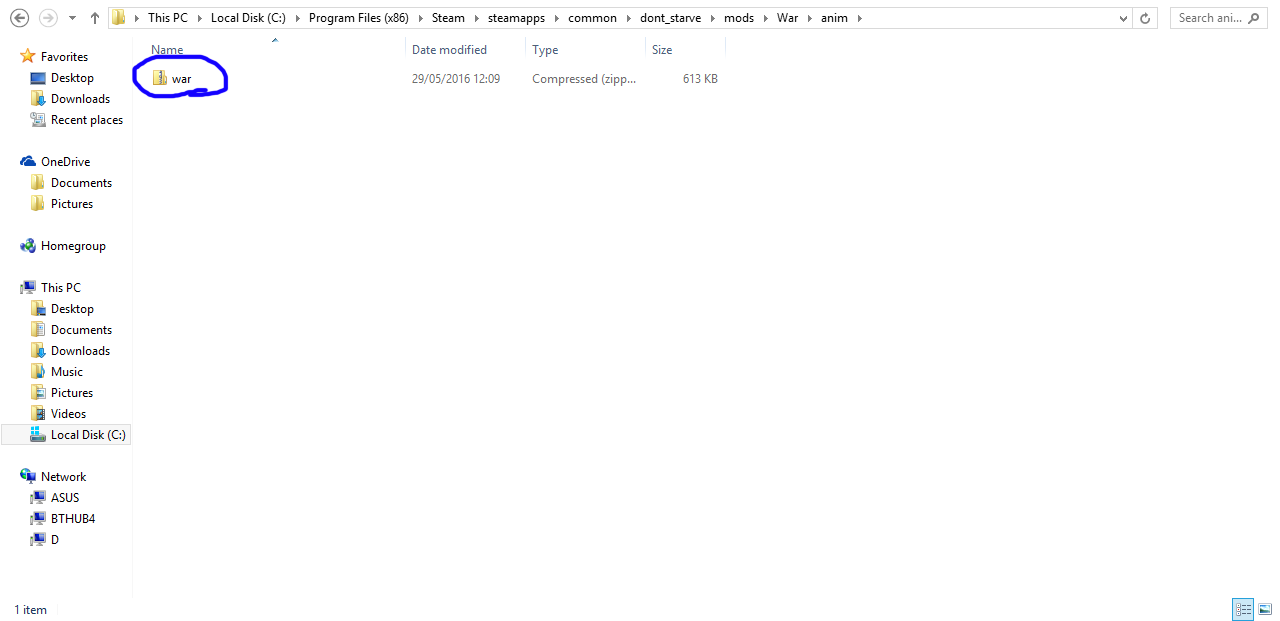Go to the 'Steam' breadcrumb segment
This screenshot has width=1280, height=621.
(x=448, y=18)
